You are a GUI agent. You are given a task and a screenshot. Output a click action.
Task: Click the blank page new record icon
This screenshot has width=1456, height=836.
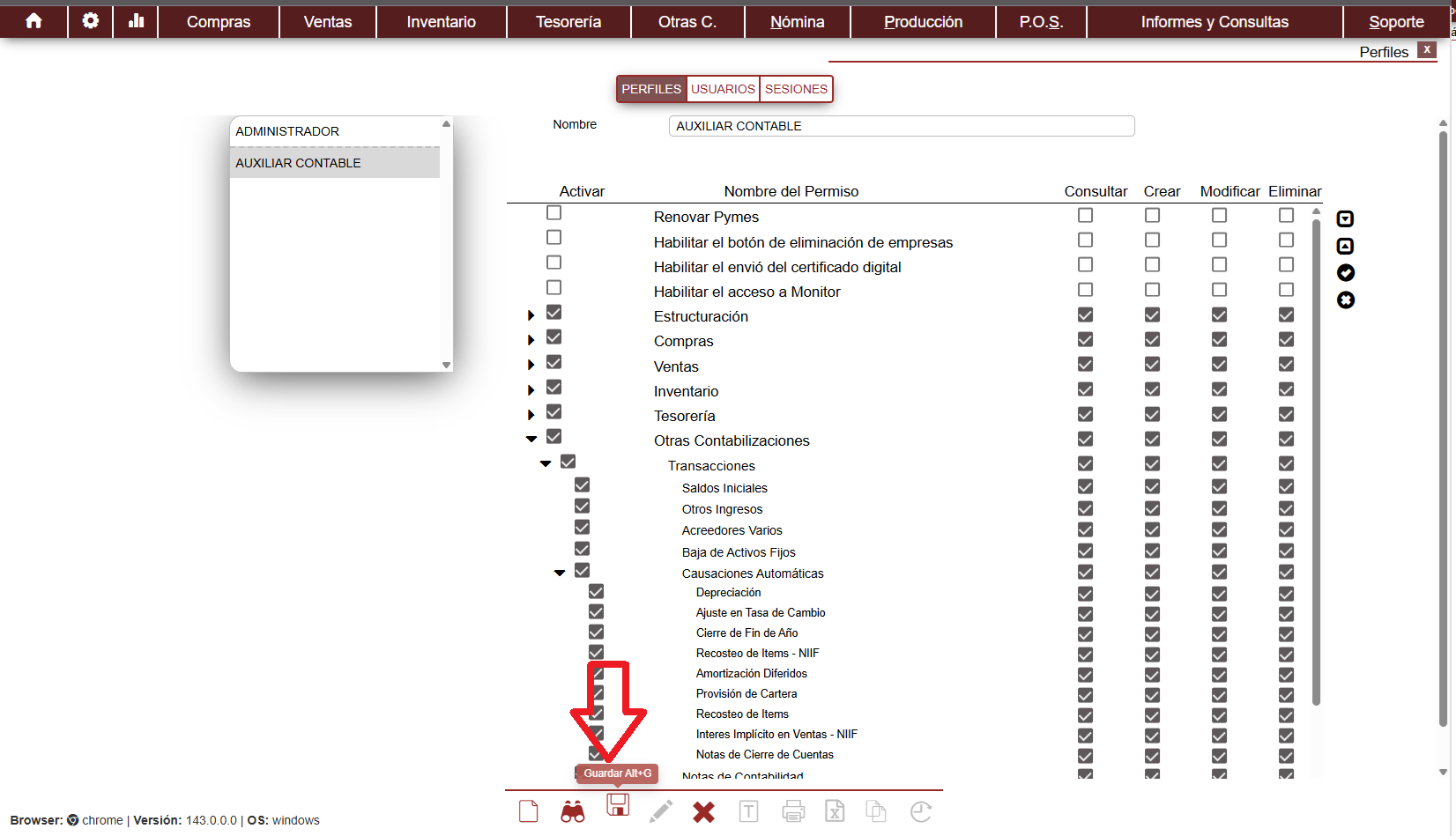(x=529, y=811)
